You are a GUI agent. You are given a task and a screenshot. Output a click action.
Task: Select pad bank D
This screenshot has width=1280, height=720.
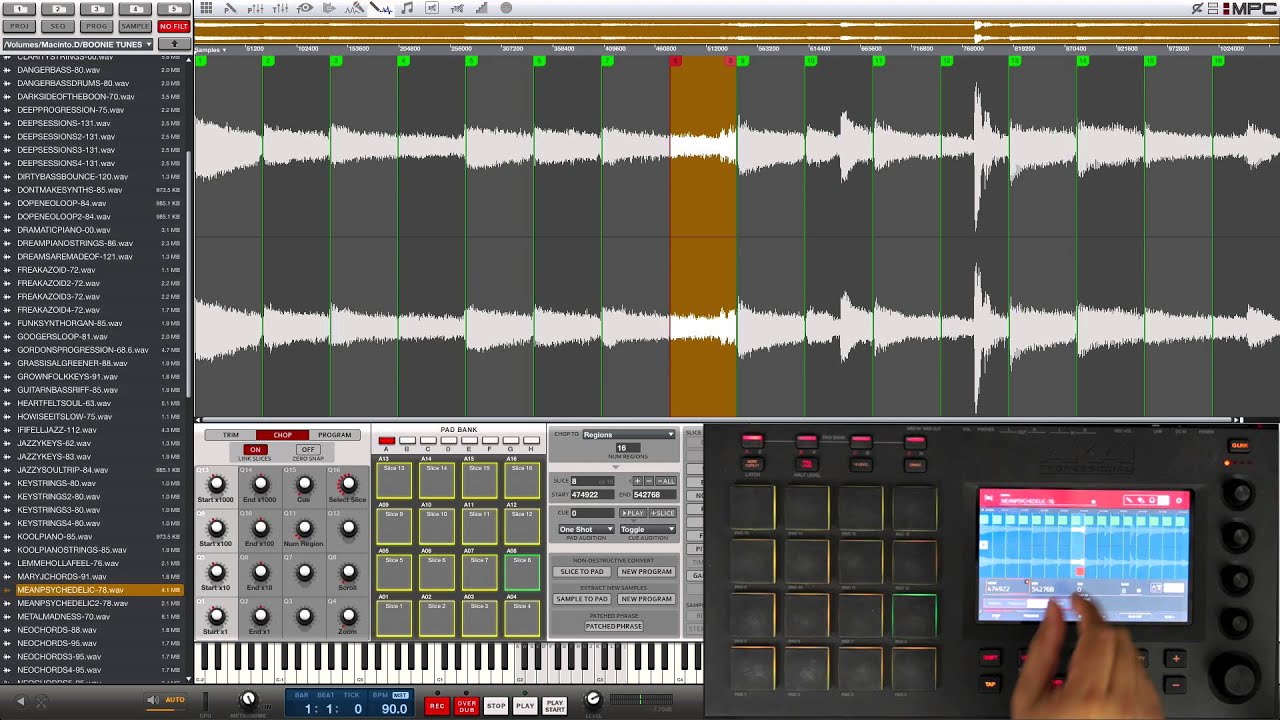tap(448, 441)
